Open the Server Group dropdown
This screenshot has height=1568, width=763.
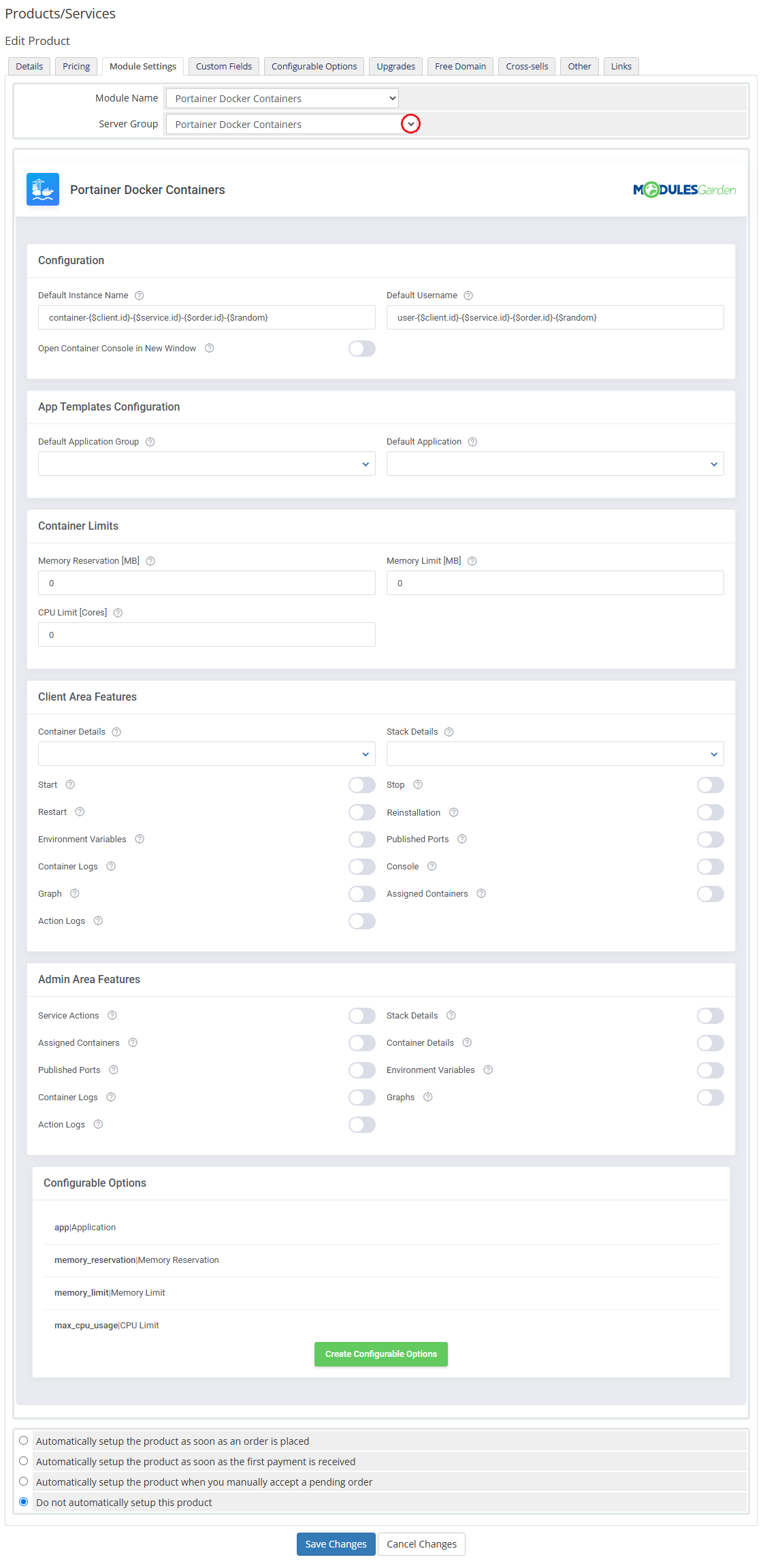click(x=293, y=124)
